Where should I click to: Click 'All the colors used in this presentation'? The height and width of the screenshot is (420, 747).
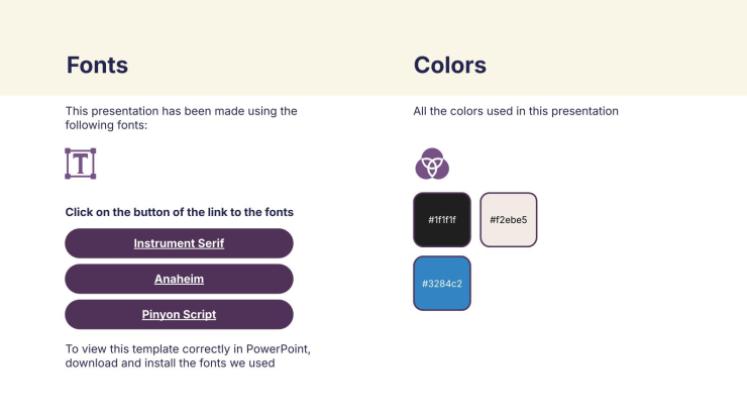click(515, 111)
